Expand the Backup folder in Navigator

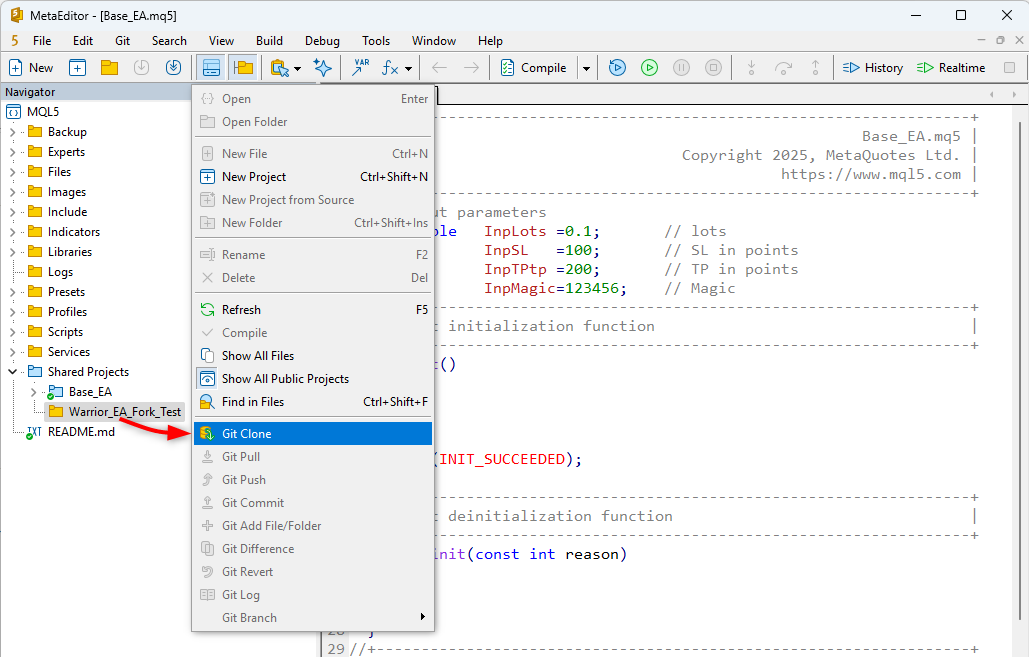pos(12,132)
